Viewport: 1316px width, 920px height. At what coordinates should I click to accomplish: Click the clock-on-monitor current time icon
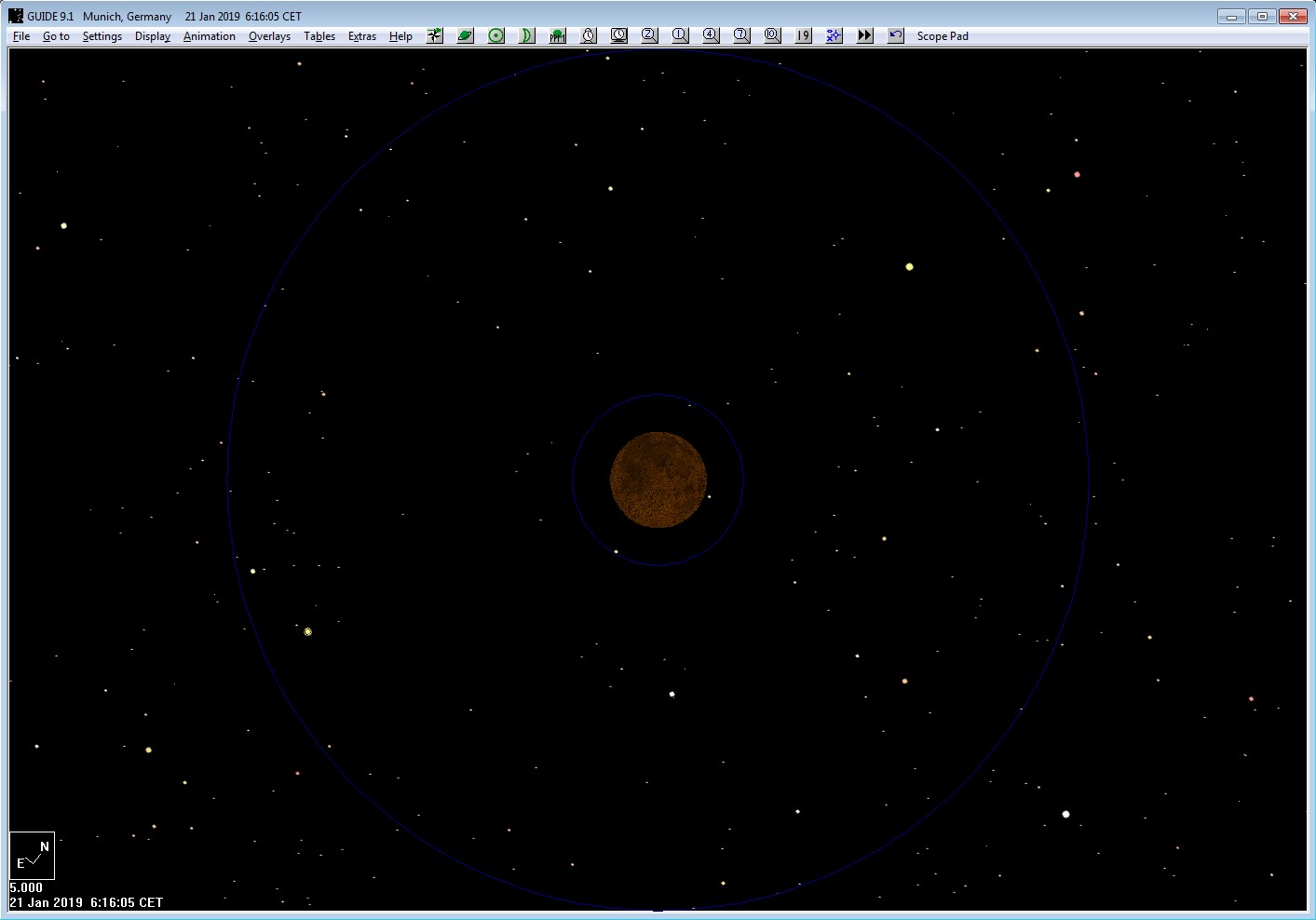[619, 35]
